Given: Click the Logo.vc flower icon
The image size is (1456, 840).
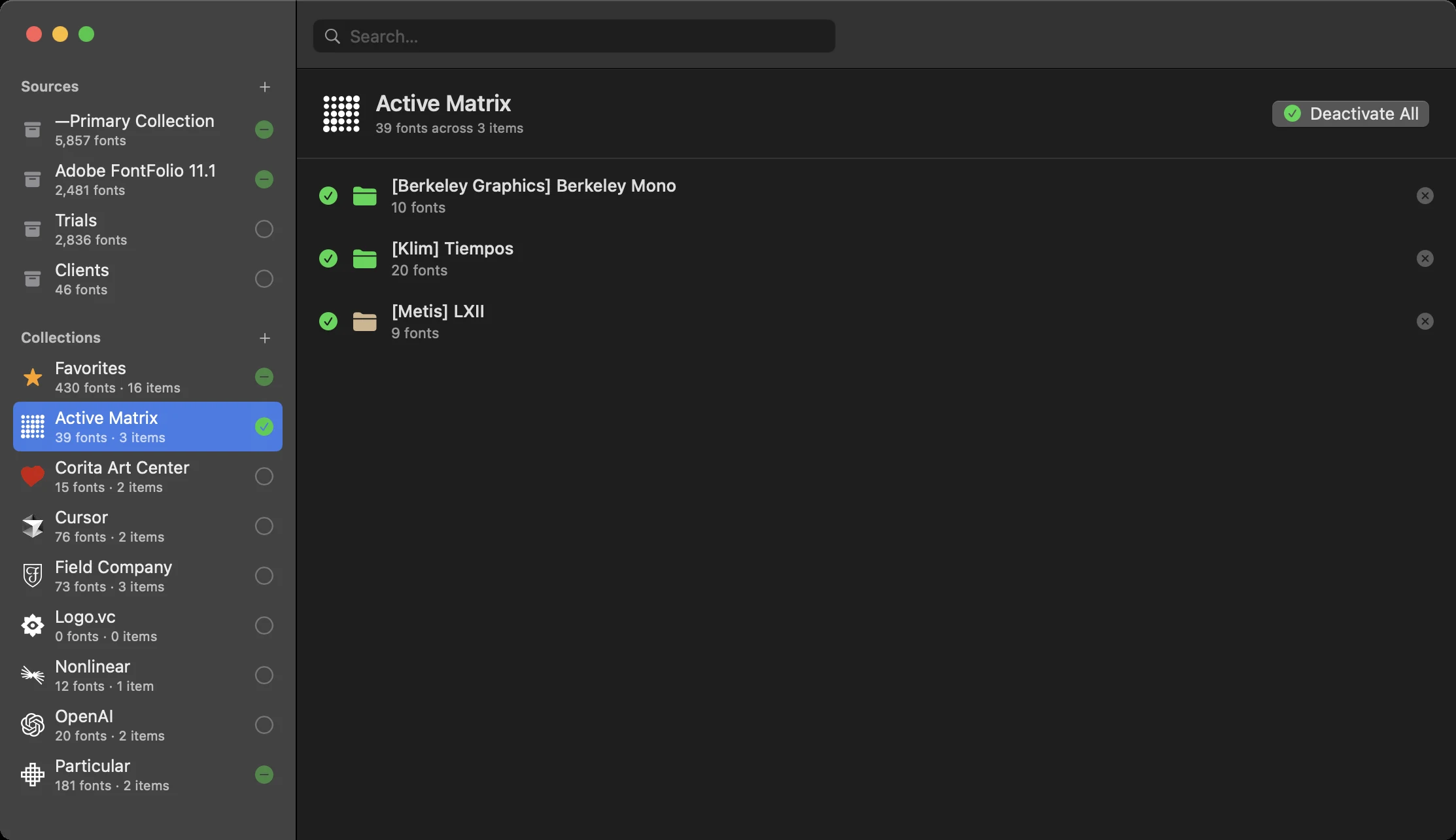Looking at the screenshot, I should tap(32, 625).
